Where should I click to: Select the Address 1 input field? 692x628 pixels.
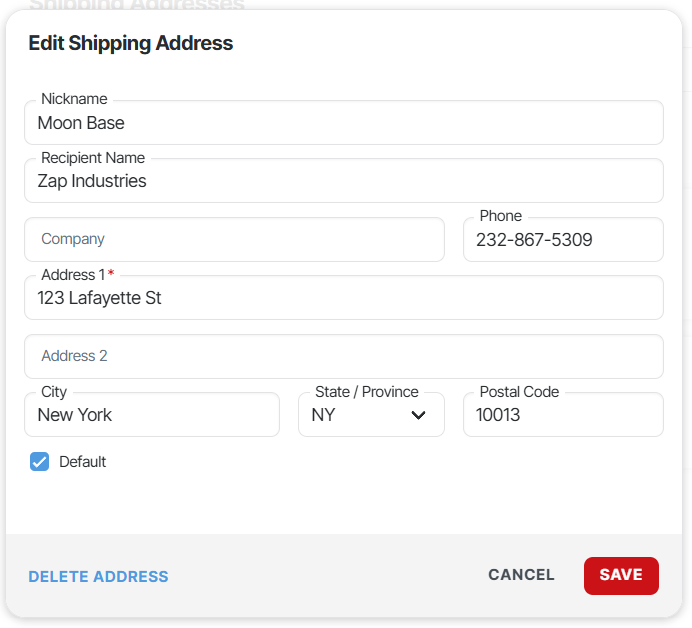(343, 298)
